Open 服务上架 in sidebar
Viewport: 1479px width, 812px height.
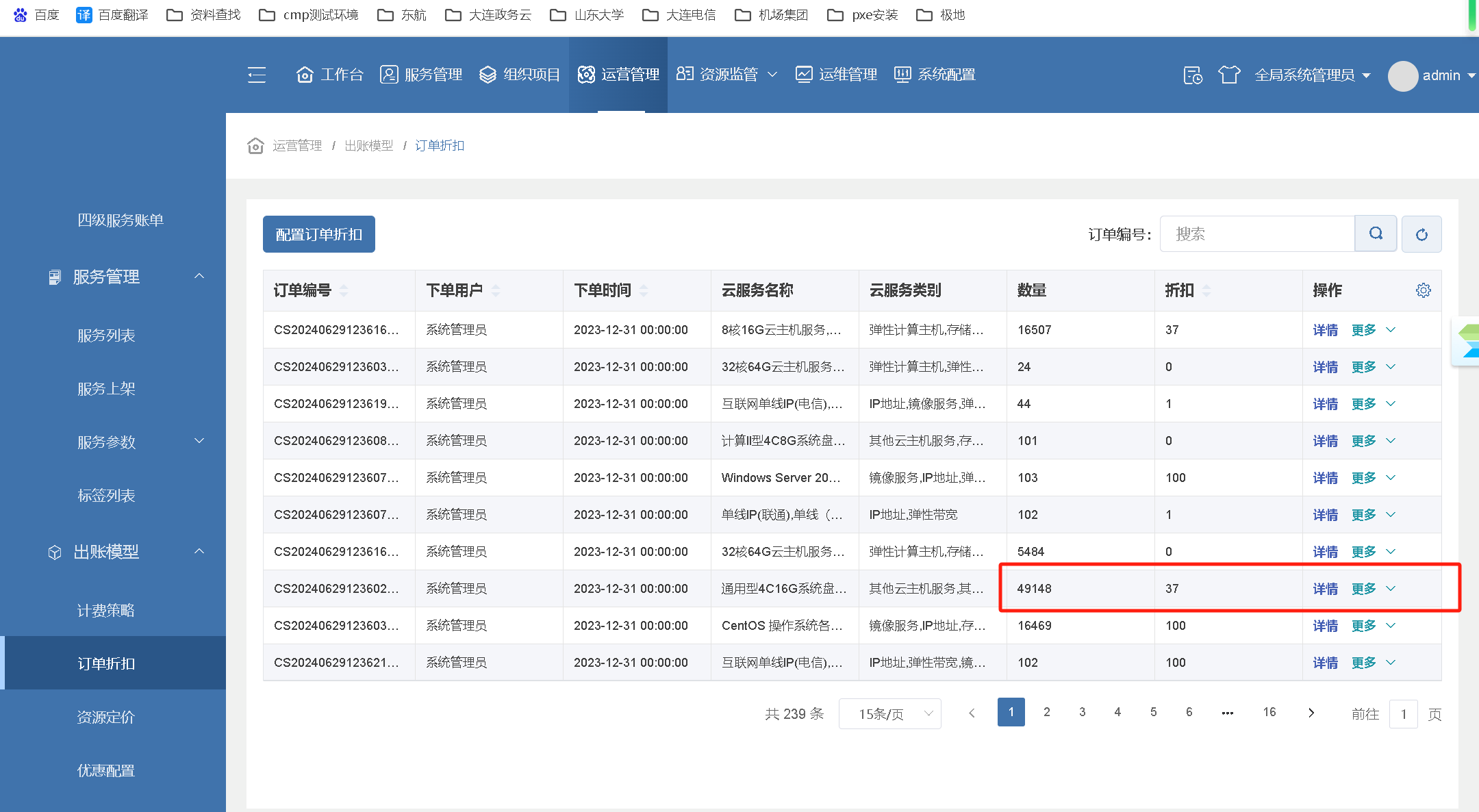(106, 389)
